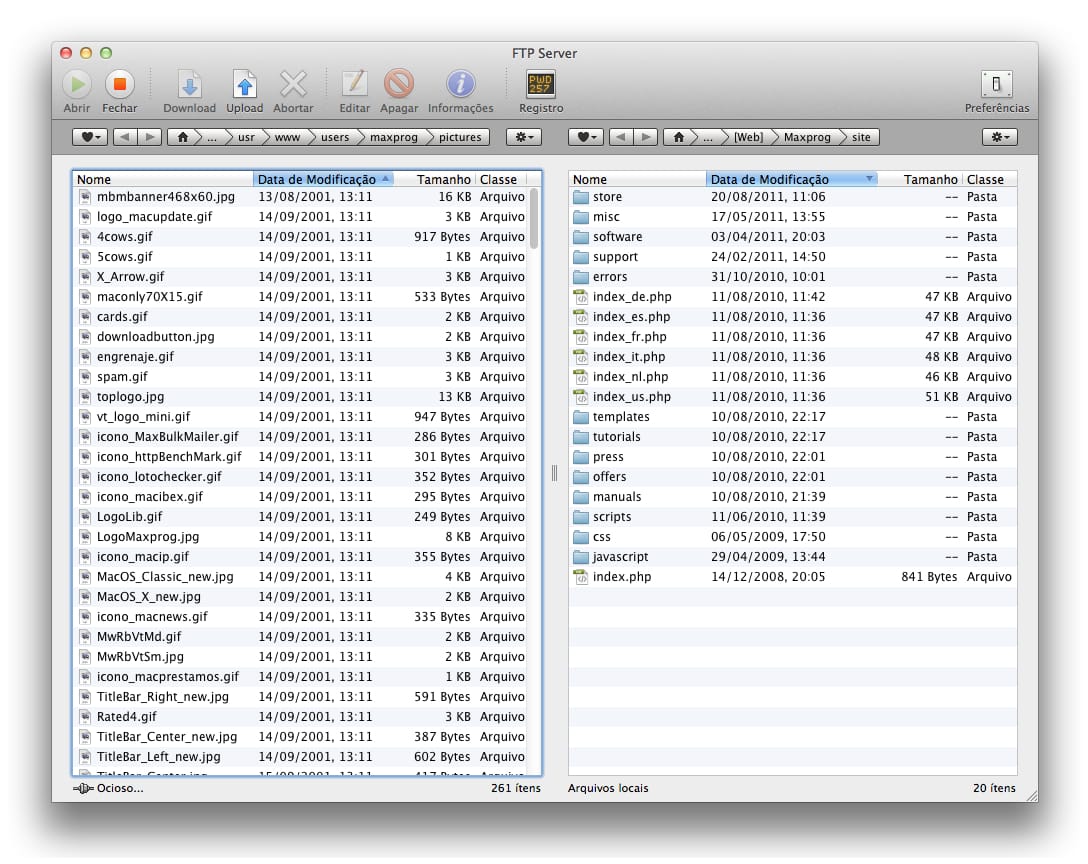Click the orange Fechar stop icon
1088x864 pixels.
tap(120, 84)
